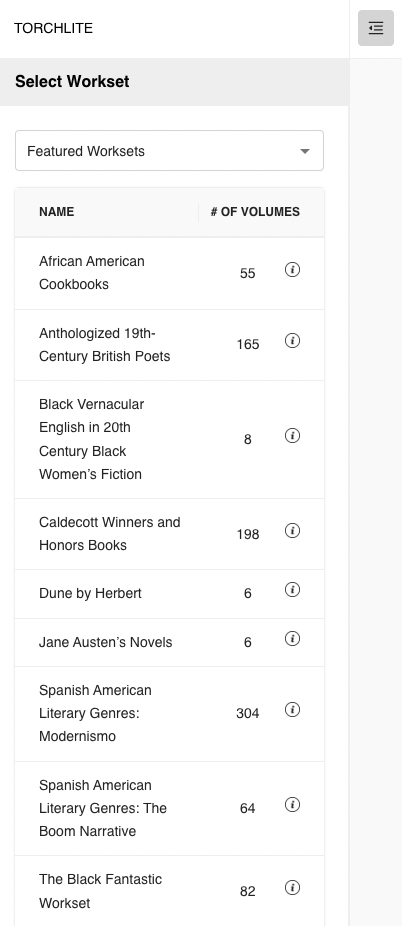The height and width of the screenshot is (926, 402).
Task: Show info for Anthologized 19th-Century British Poets
Action: point(292,341)
